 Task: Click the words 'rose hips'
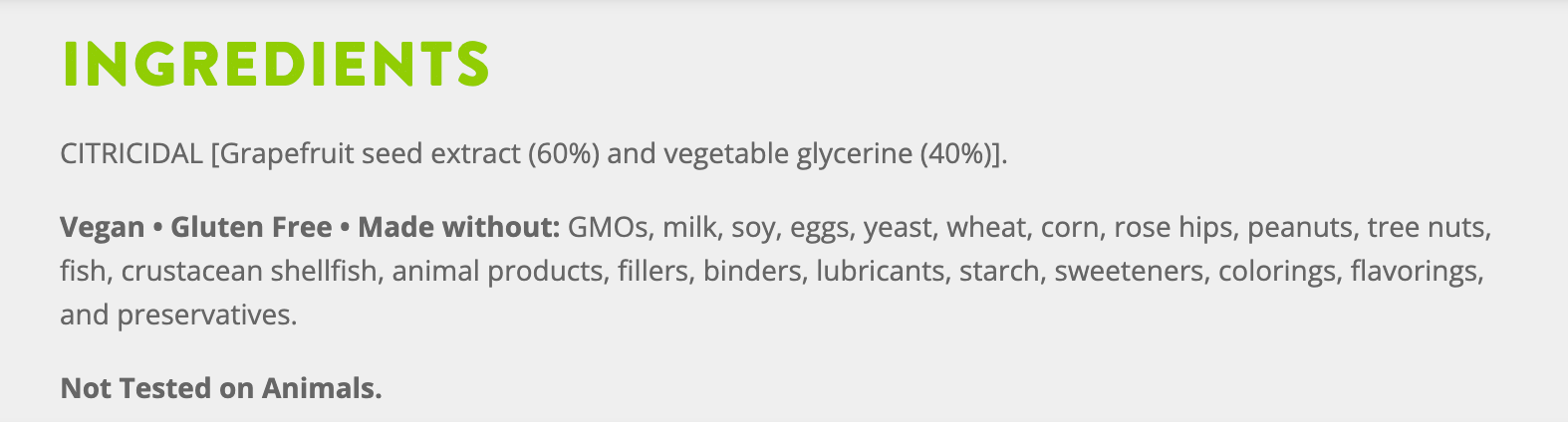coord(1174,228)
